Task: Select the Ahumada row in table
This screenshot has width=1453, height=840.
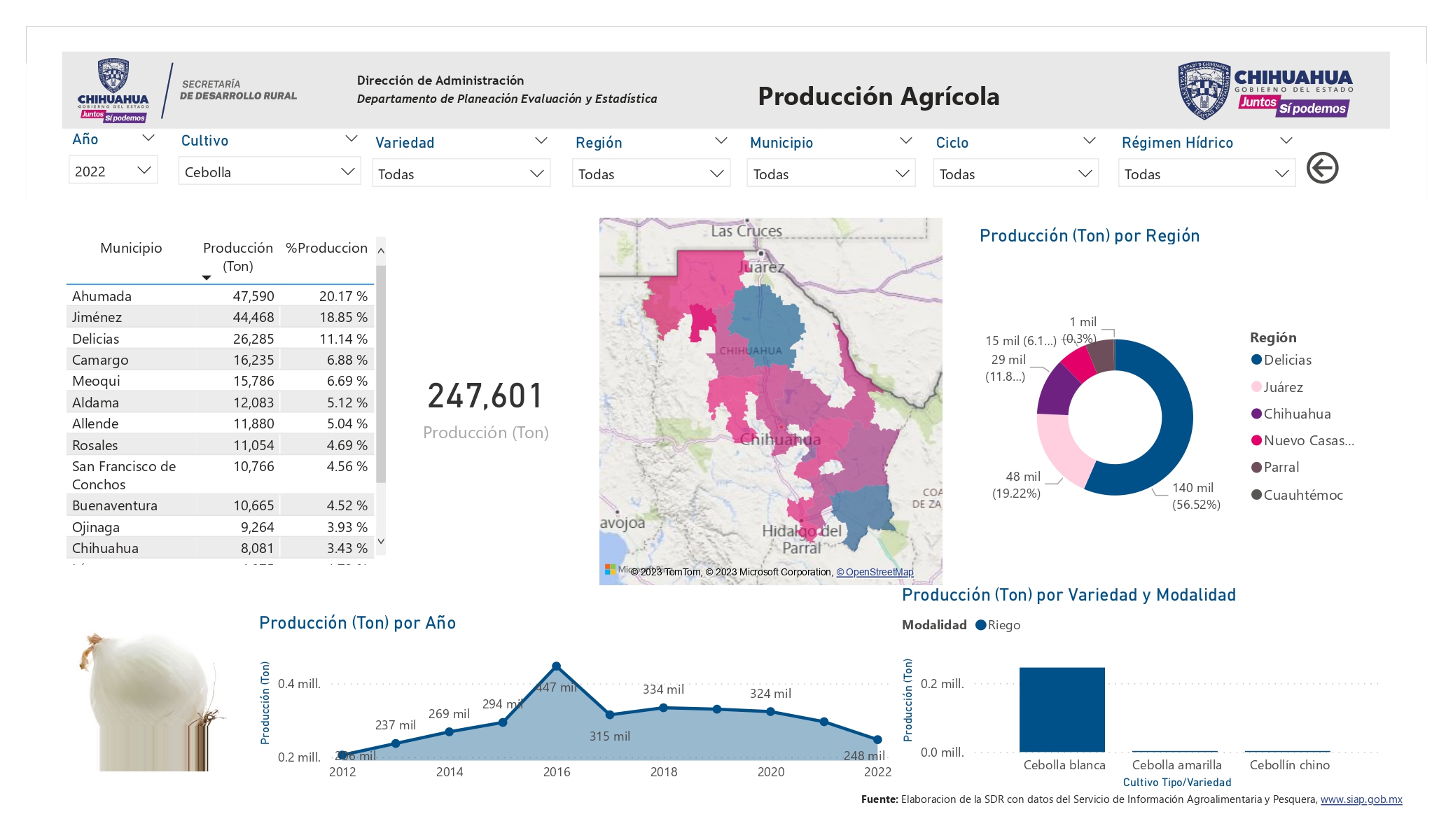Action: tap(221, 296)
